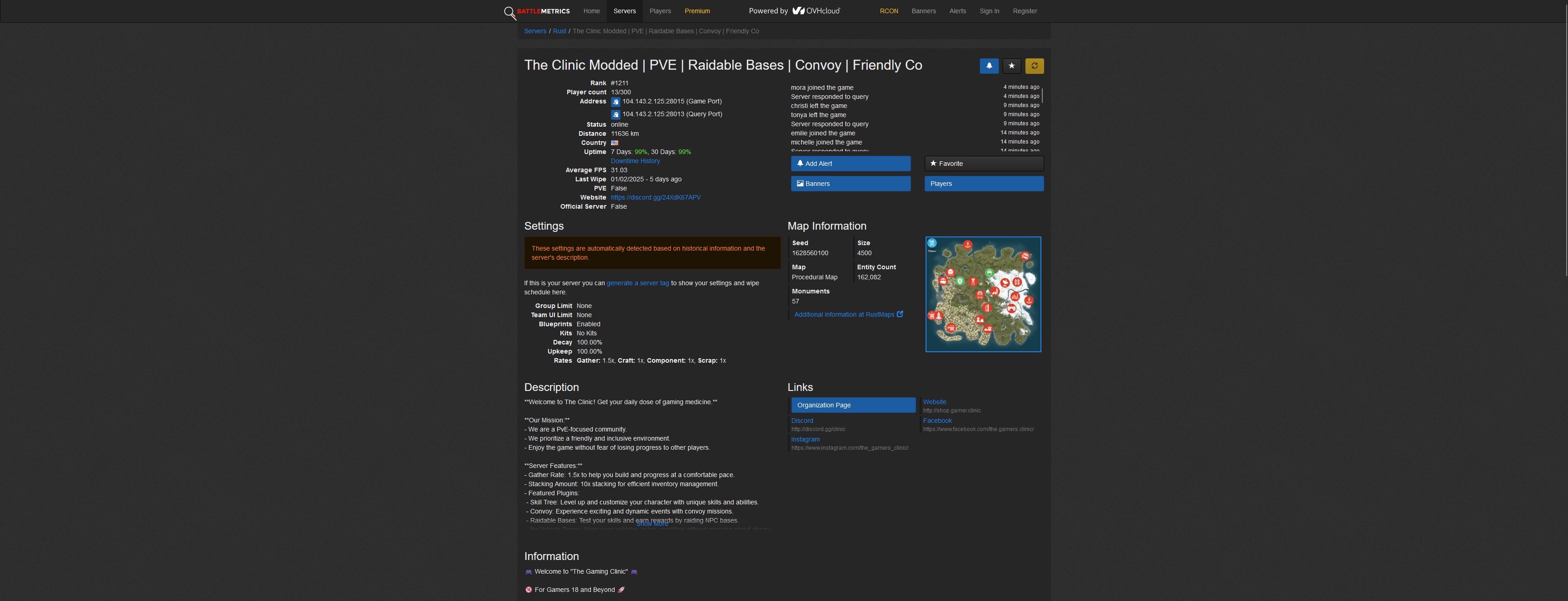The width and height of the screenshot is (1568, 601).
Task: Open Banners in the top navigation
Action: click(x=923, y=11)
